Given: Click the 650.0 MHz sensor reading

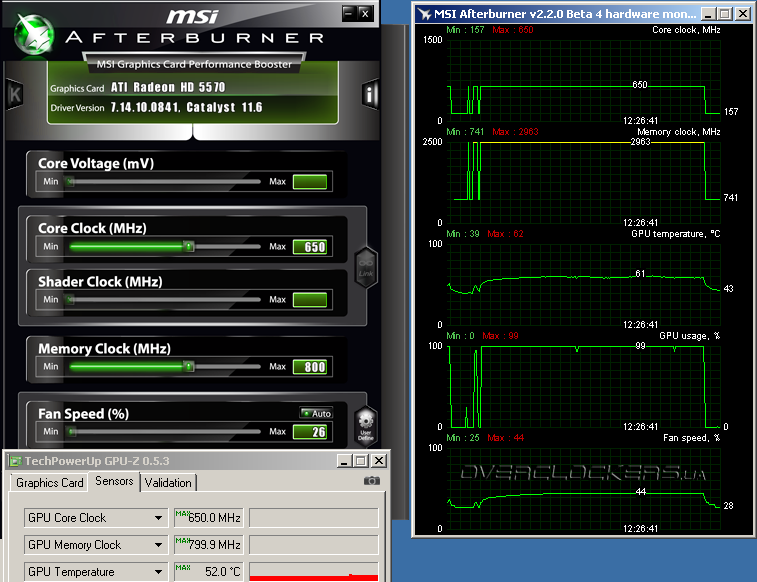Looking at the screenshot, I should tap(209, 518).
